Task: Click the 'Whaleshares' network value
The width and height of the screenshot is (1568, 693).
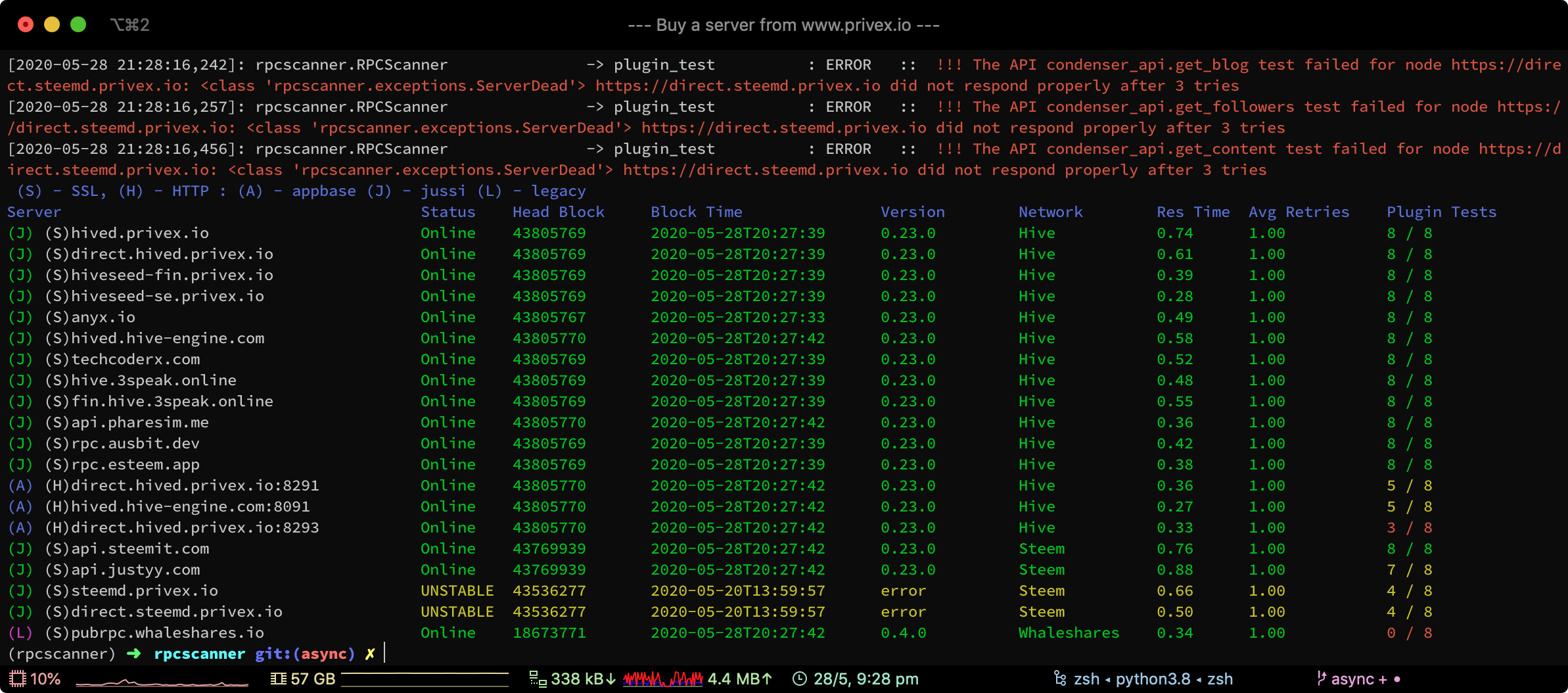Action: click(x=1069, y=633)
